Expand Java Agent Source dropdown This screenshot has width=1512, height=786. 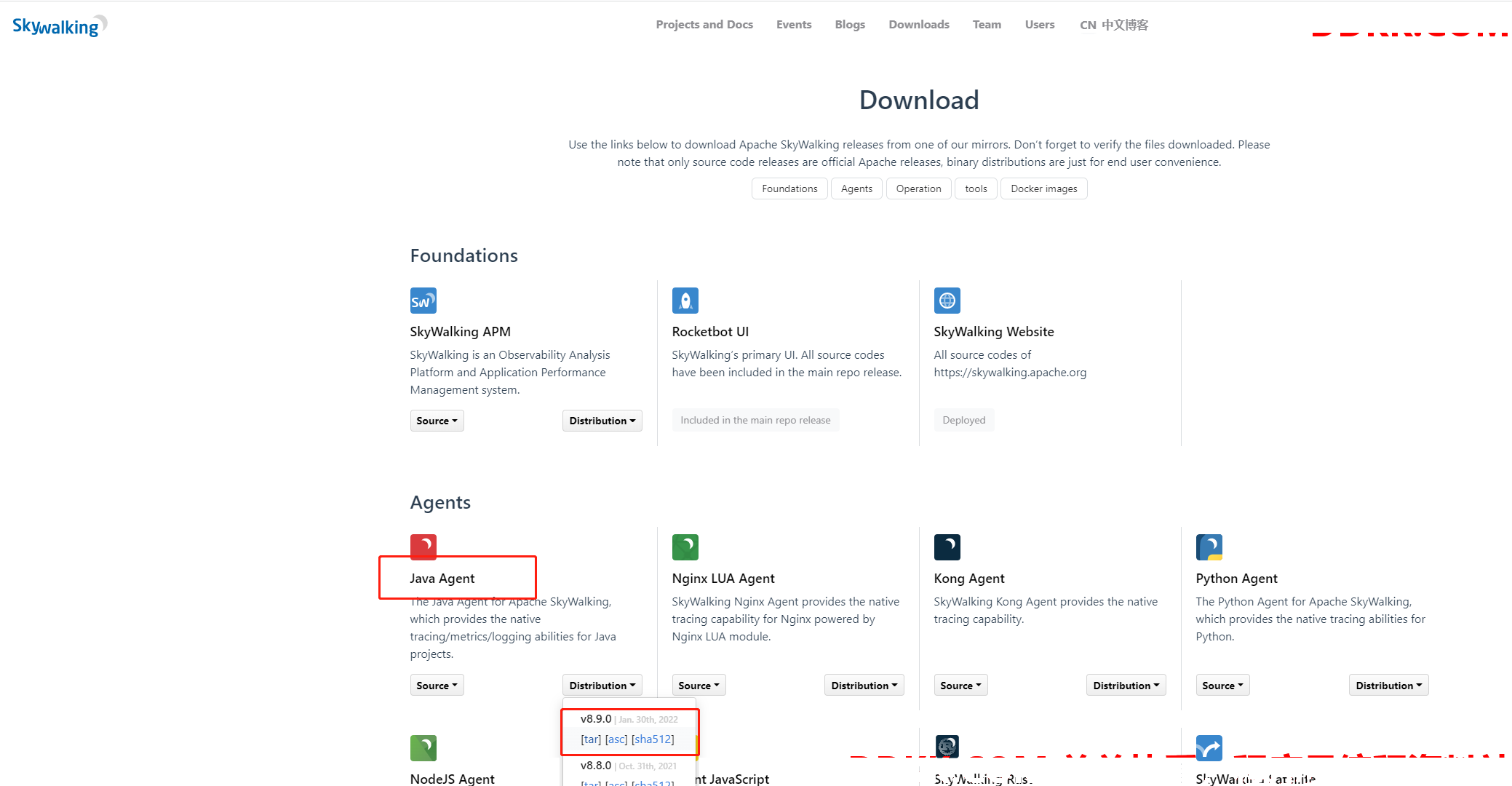(x=437, y=686)
